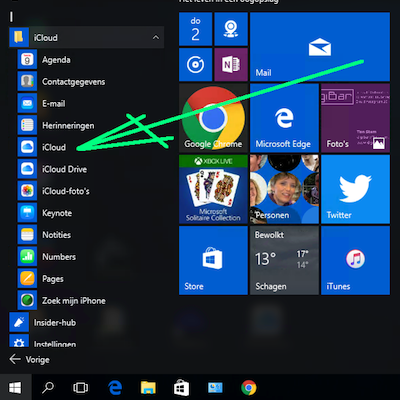The width and height of the screenshot is (400, 400).
Task: Open the weather tile for Schagen
Action: click(284, 260)
